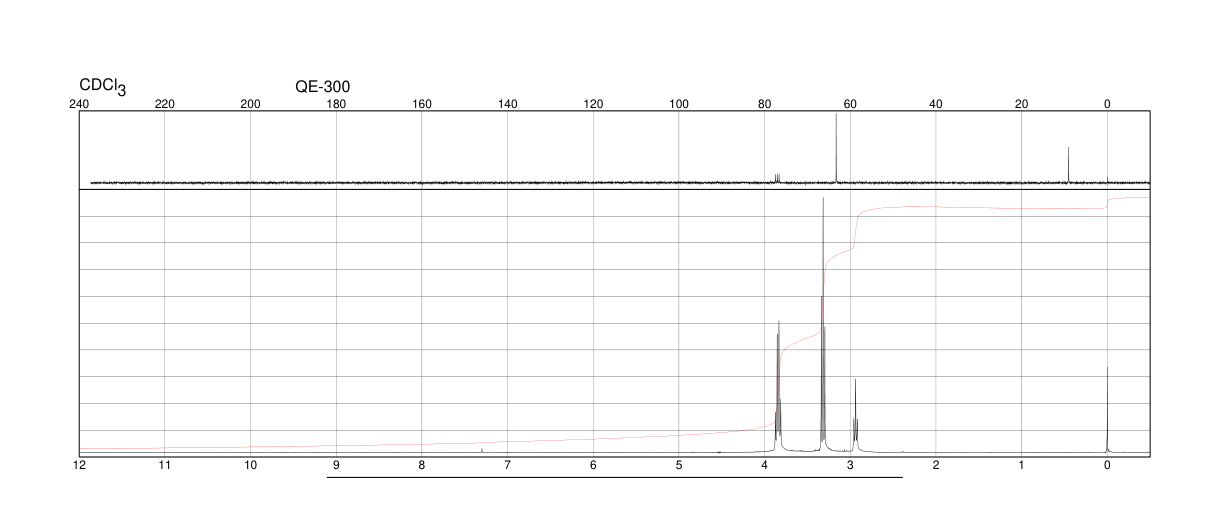Click the 2 label on proton axis
The image size is (1224, 528).
click(936, 466)
